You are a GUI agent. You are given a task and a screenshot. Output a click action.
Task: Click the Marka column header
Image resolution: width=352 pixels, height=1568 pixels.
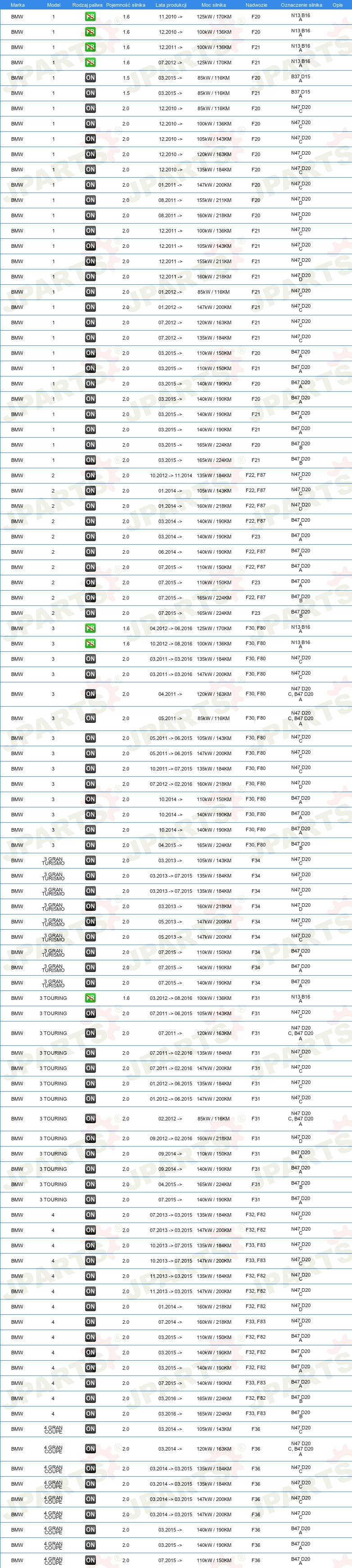click(x=18, y=5)
